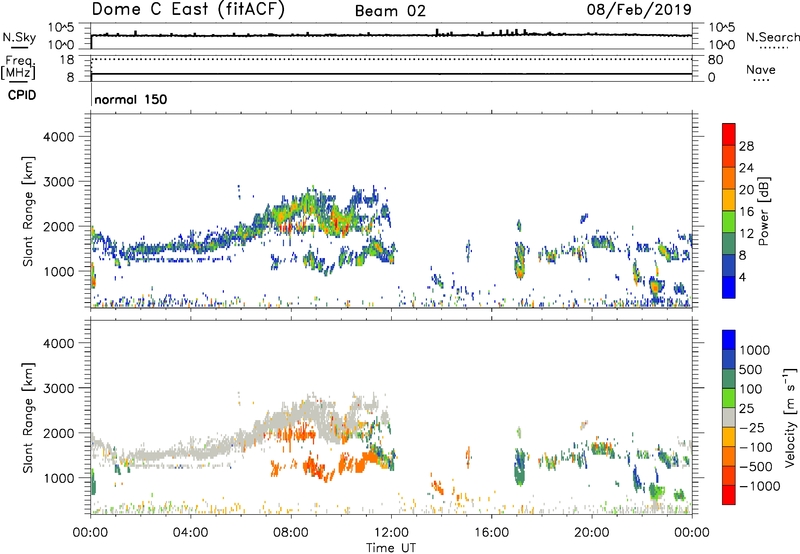The width and height of the screenshot is (800, 554).
Task: Click the velocity panel's 'Slant Range [km]' axis title
Action: [28, 417]
